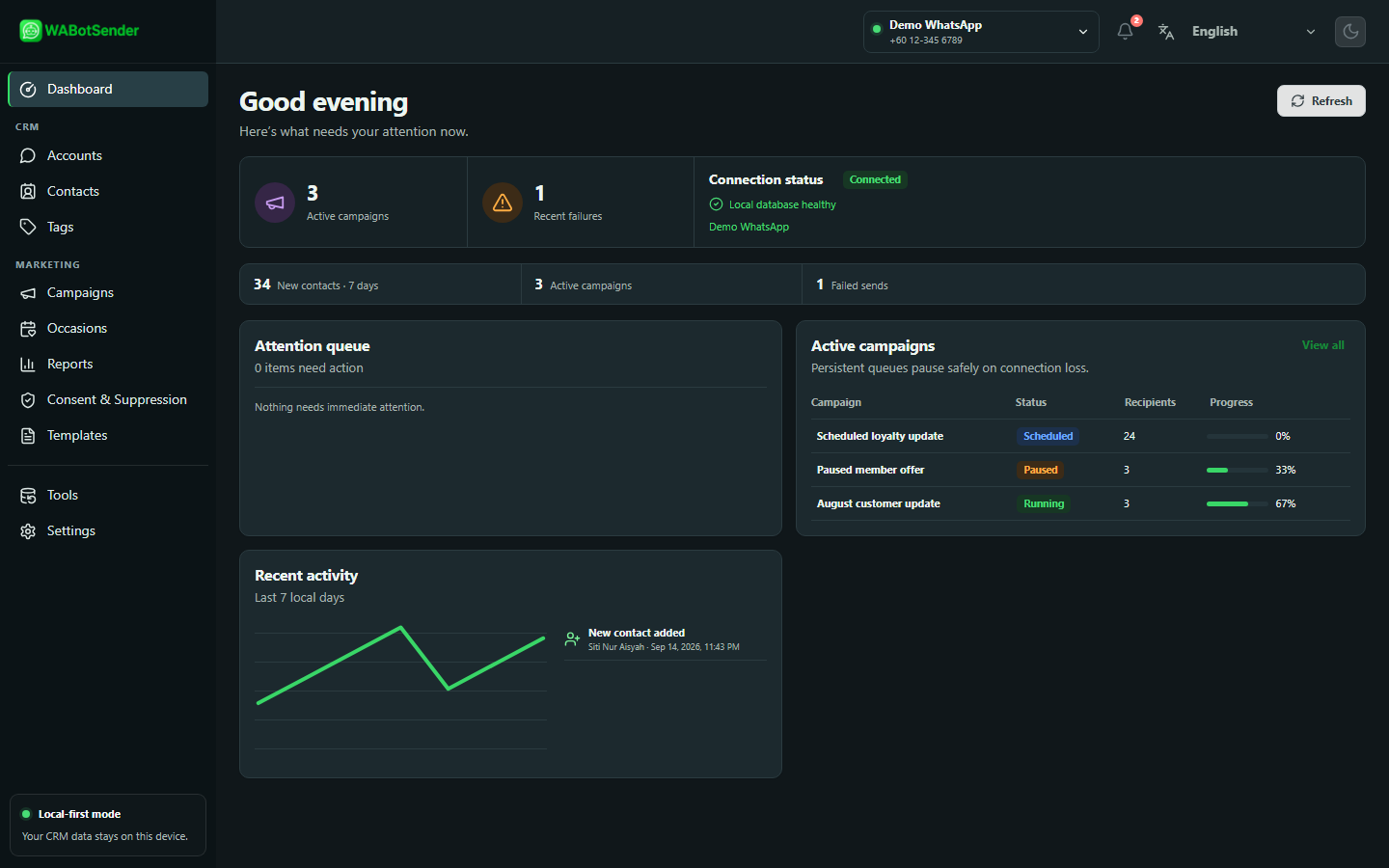This screenshot has height=868, width=1389.
Task: Click the 33% progress value
Action: tap(1286, 470)
